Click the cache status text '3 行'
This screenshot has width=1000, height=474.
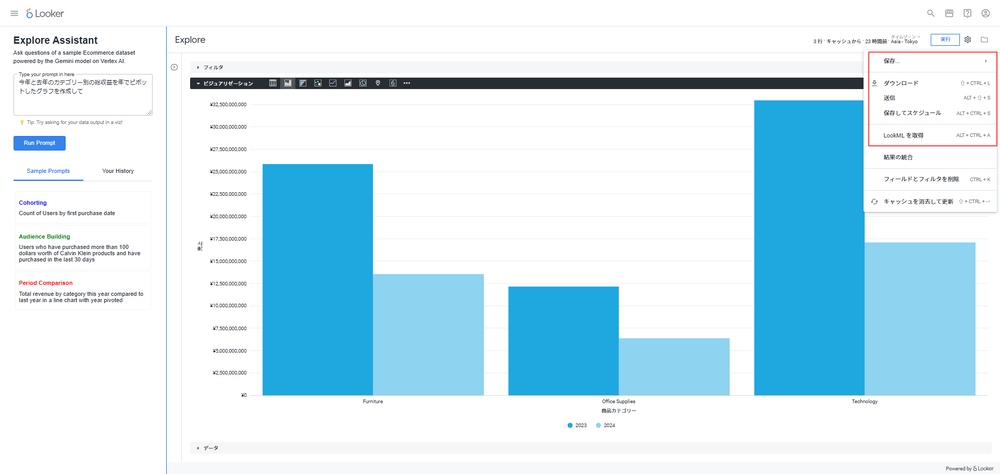pyautogui.click(x=818, y=41)
